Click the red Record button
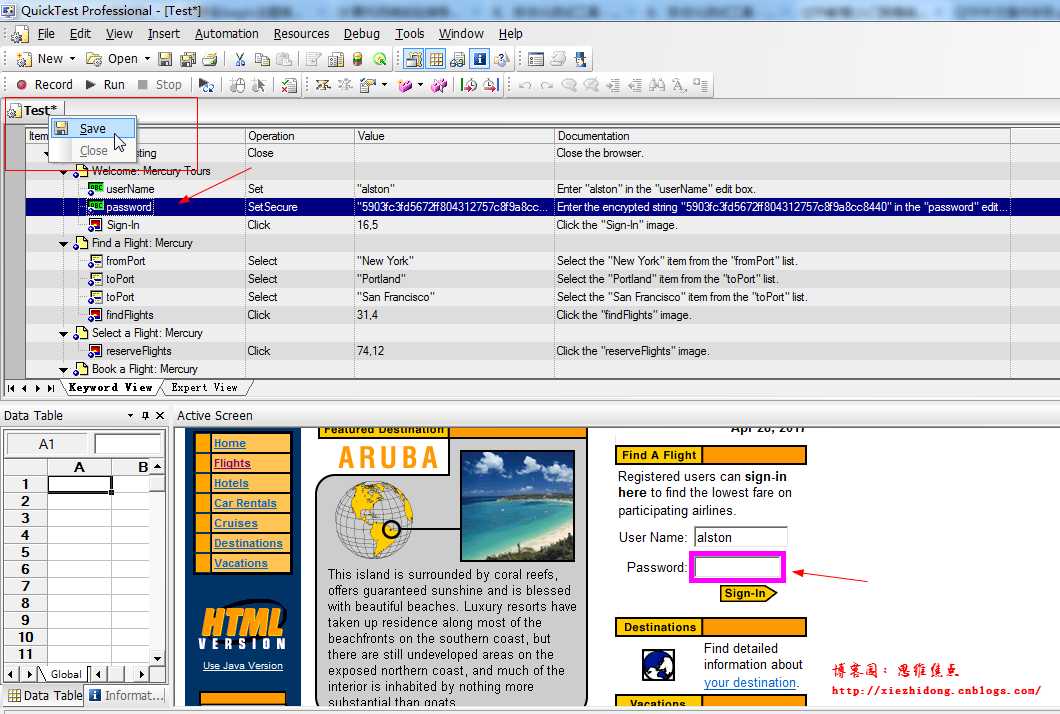Image resolution: width=1060 pixels, height=714 pixels. pyautogui.click(x=45, y=85)
